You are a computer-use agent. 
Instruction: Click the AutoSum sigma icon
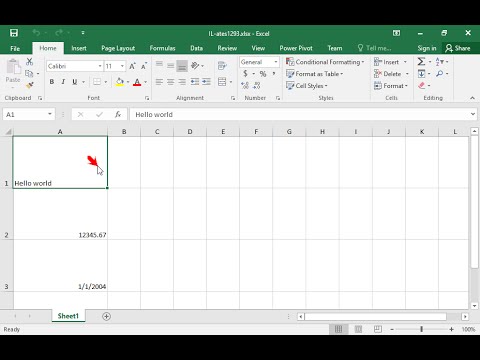[421, 62]
